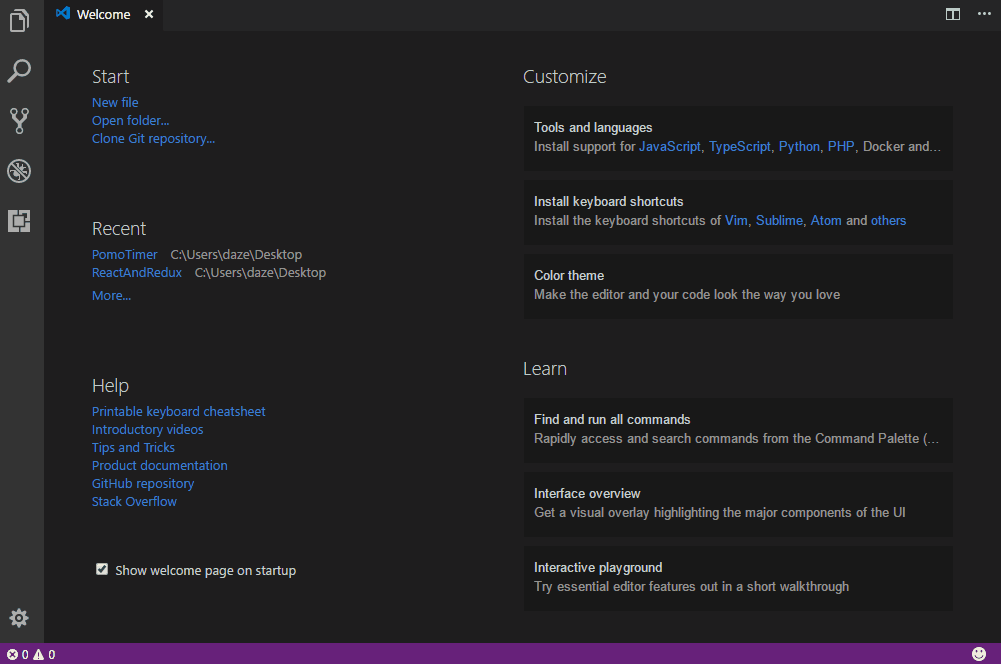Click Install keyboard shortcuts heading
Viewport: 1001px width, 664px height.
click(608, 202)
